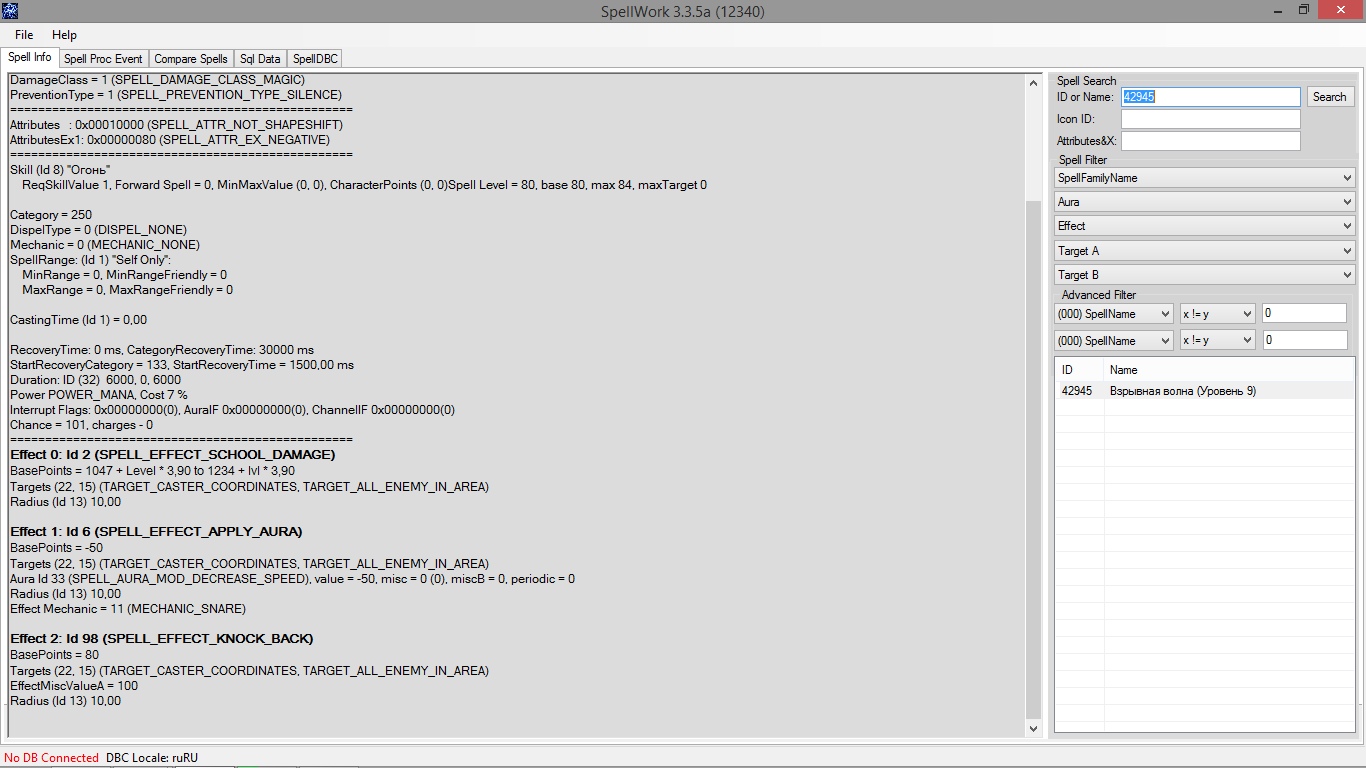Switch to the SpellDBC tab
Image resolution: width=1366 pixels, height=768 pixels.
click(x=315, y=59)
